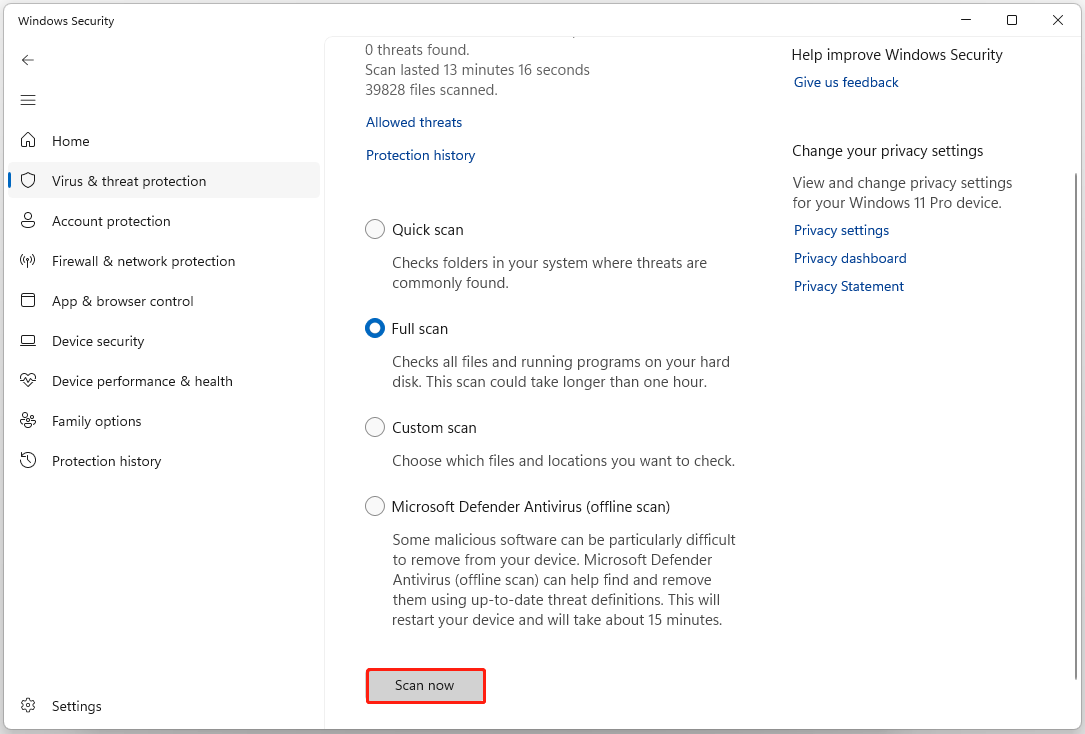Click the Firewall & network antenna icon
Viewport: 1085px width, 734px height.
[x=28, y=261]
